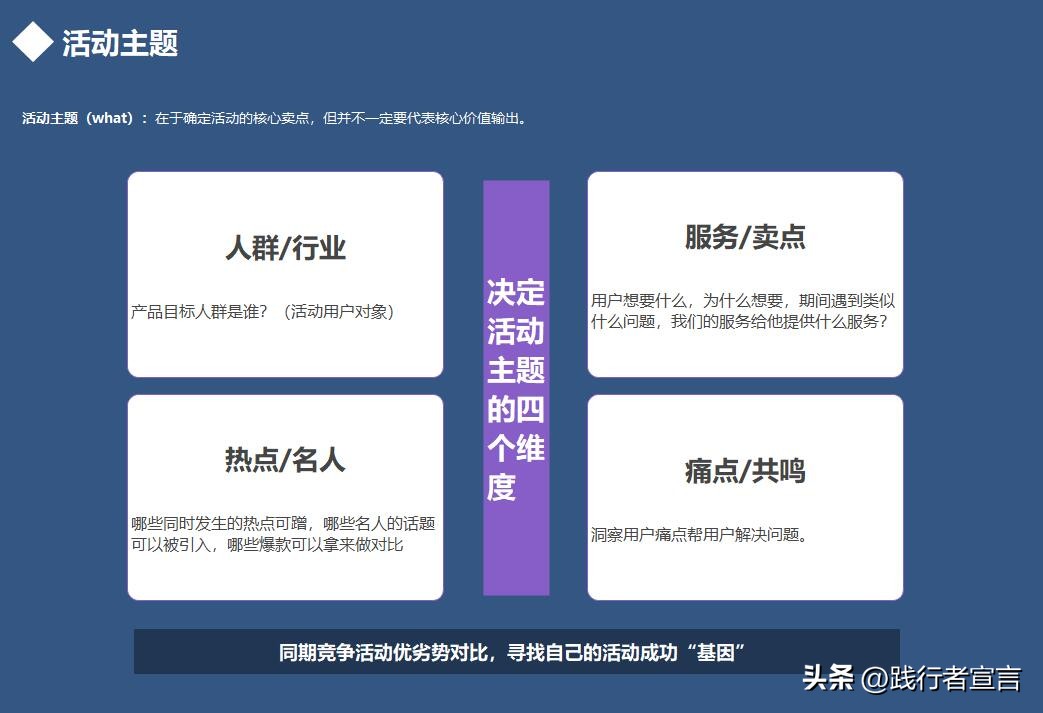This screenshot has height=713, width=1043.
Task: Click the 活动主题 slide title
Action: coord(120,44)
